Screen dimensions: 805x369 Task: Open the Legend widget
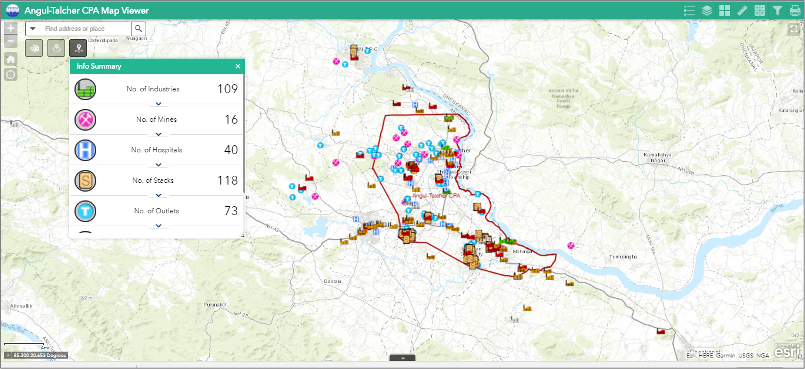point(689,10)
